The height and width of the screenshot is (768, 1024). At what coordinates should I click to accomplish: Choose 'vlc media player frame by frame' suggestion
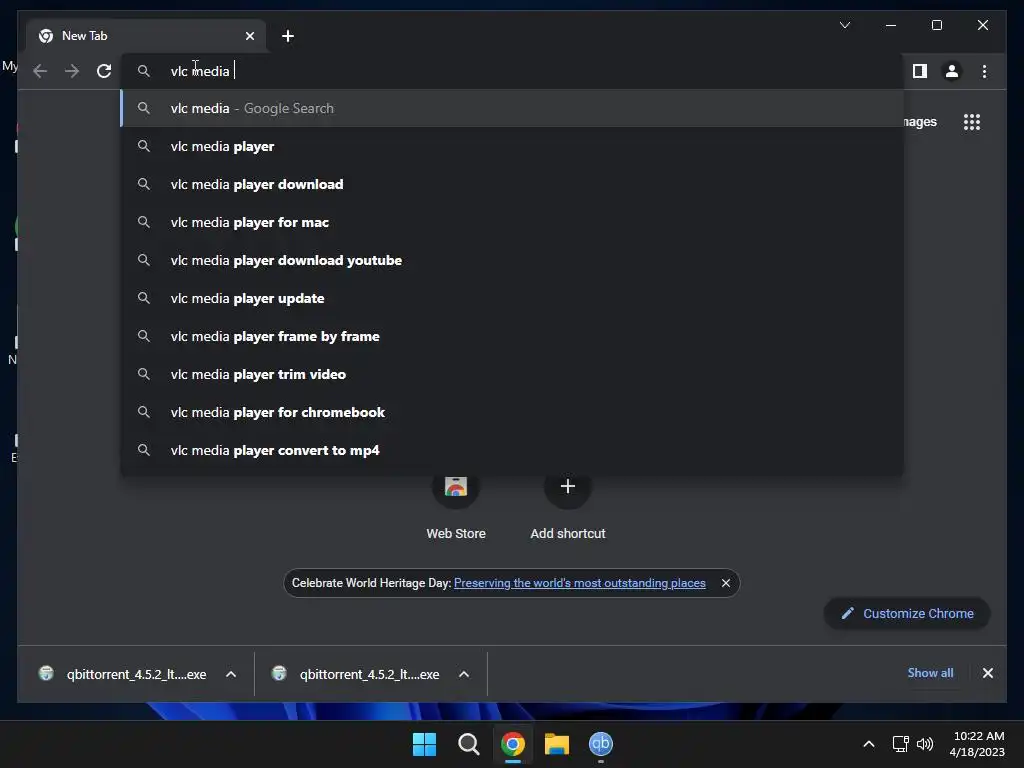[x=513, y=336]
